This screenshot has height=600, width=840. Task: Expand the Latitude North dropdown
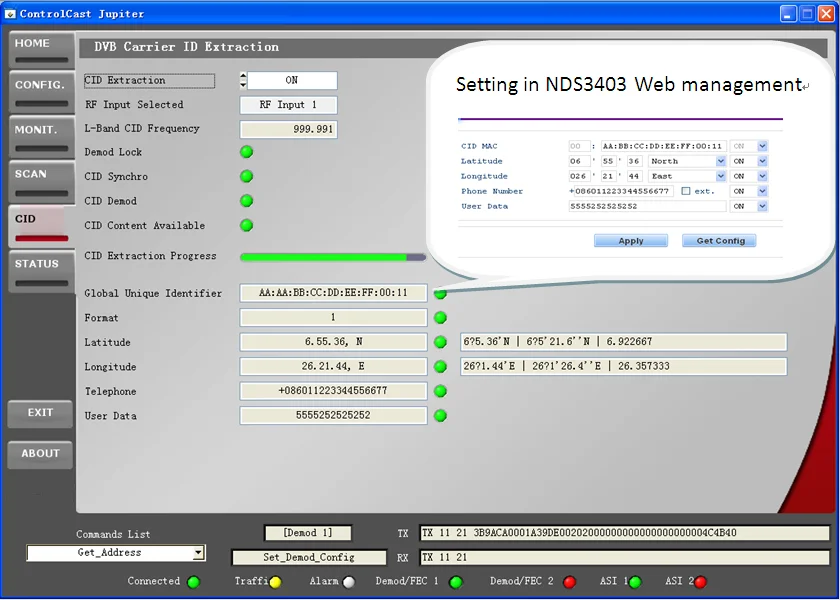pyautogui.click(x=720, y=161)
